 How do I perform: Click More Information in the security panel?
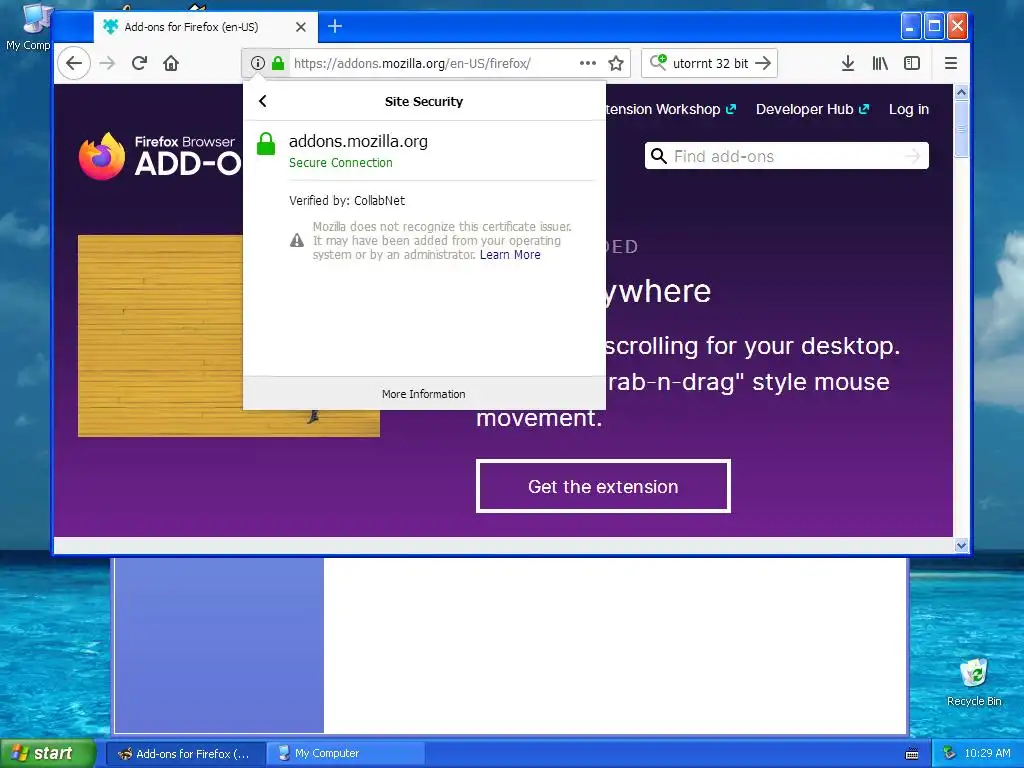point(424,394)
